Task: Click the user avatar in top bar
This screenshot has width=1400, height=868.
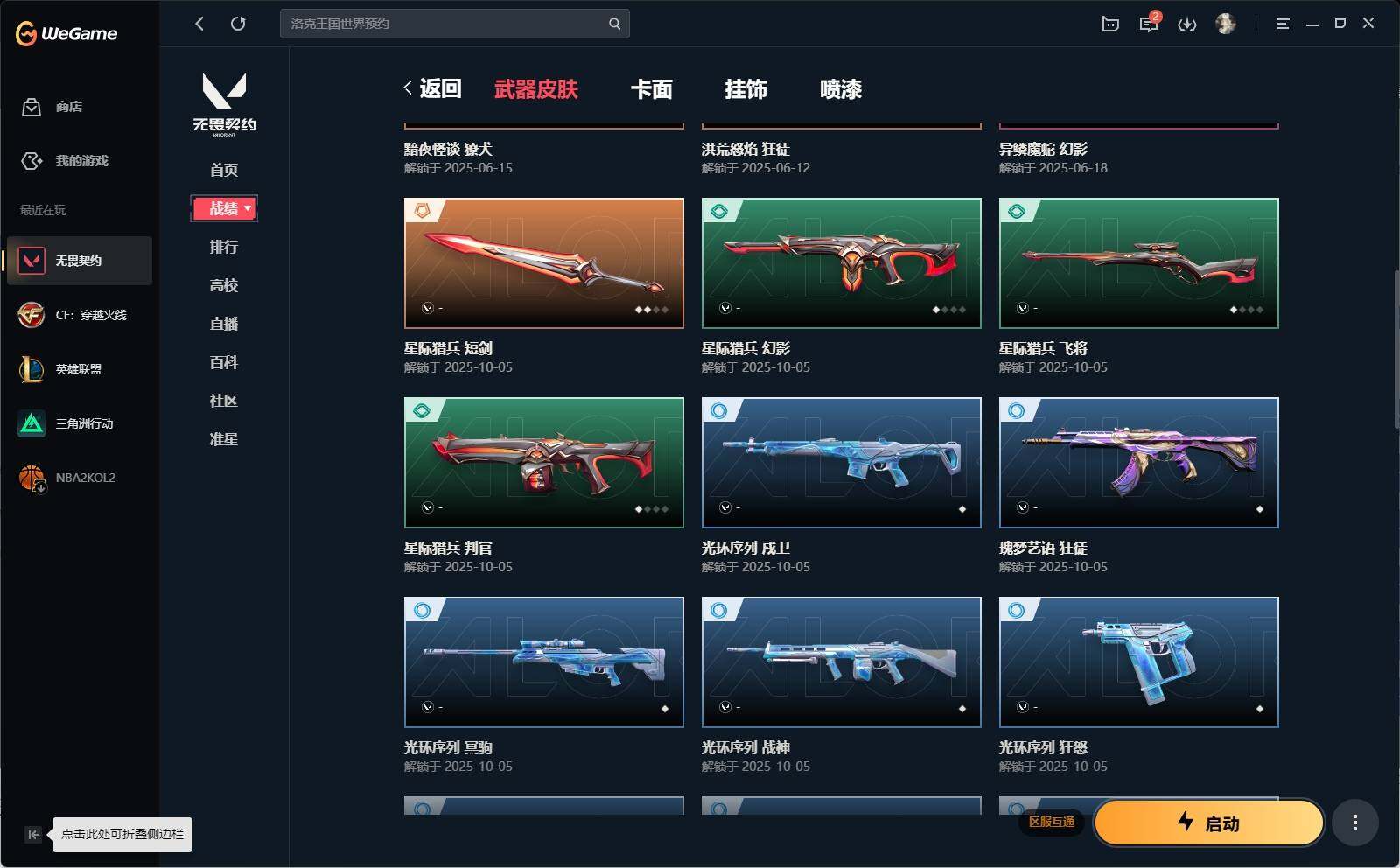Action: pos(1226,24)
